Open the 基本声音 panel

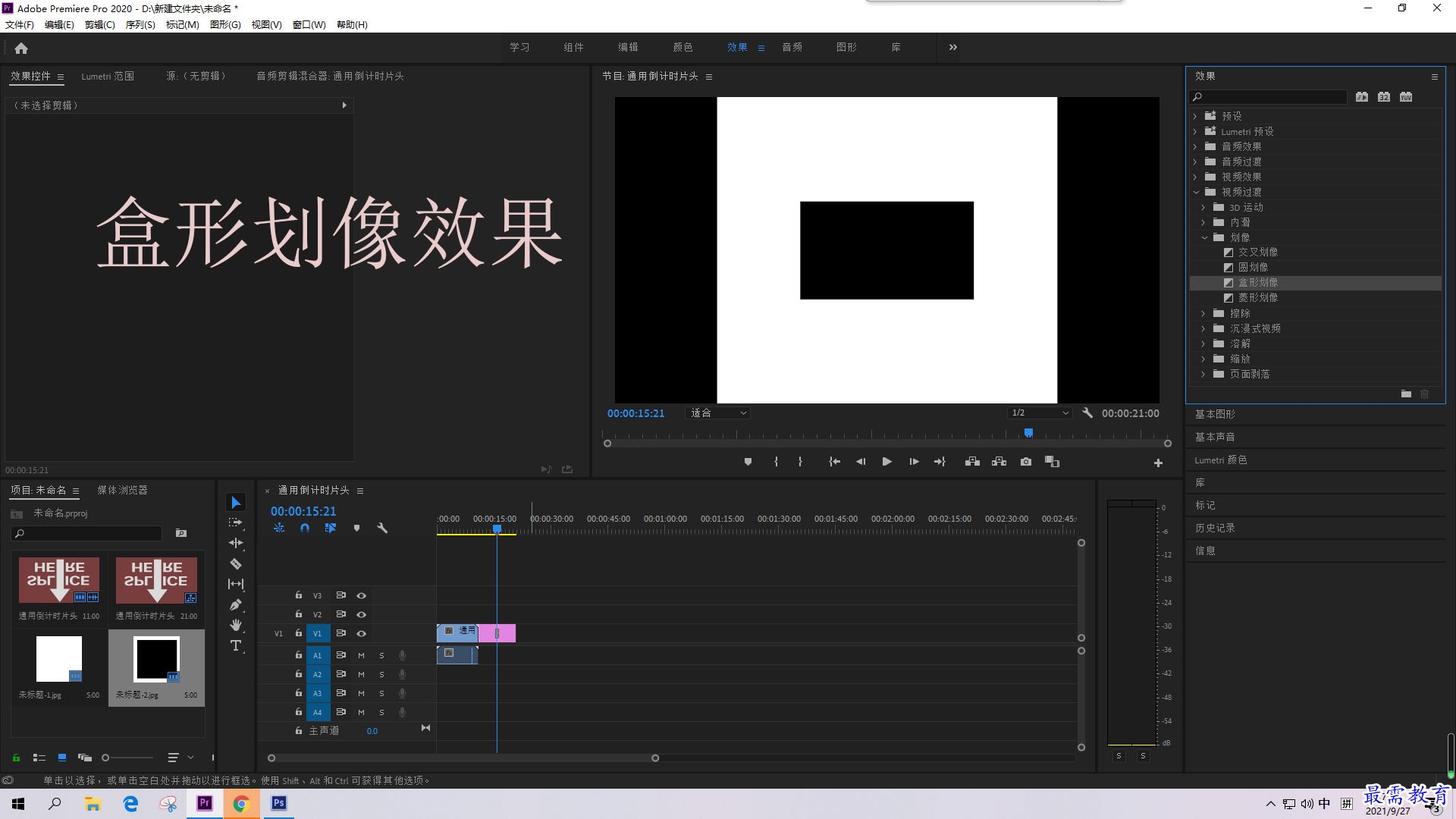(1215, 437)
